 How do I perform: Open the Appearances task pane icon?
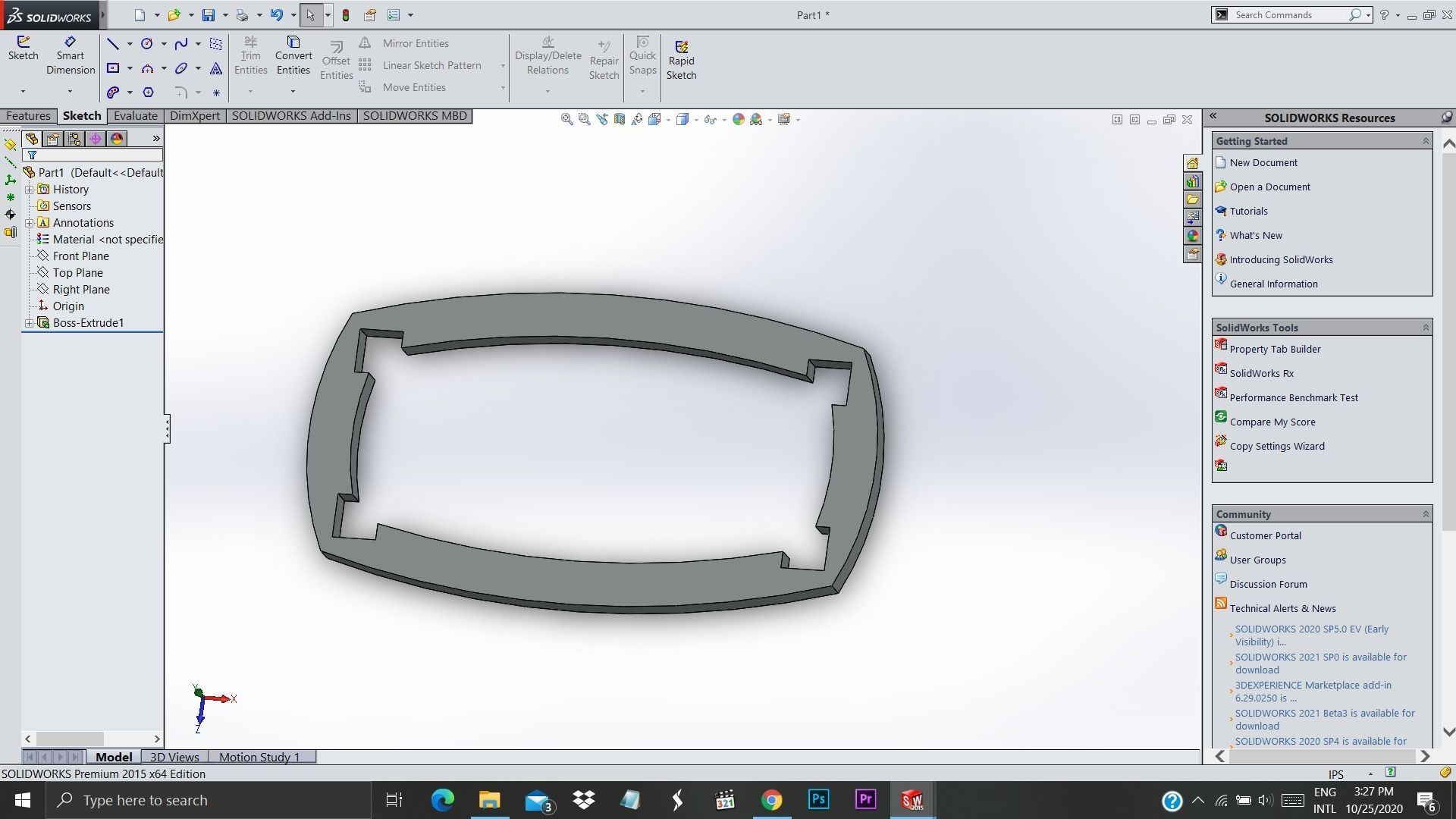[1192, 236]
